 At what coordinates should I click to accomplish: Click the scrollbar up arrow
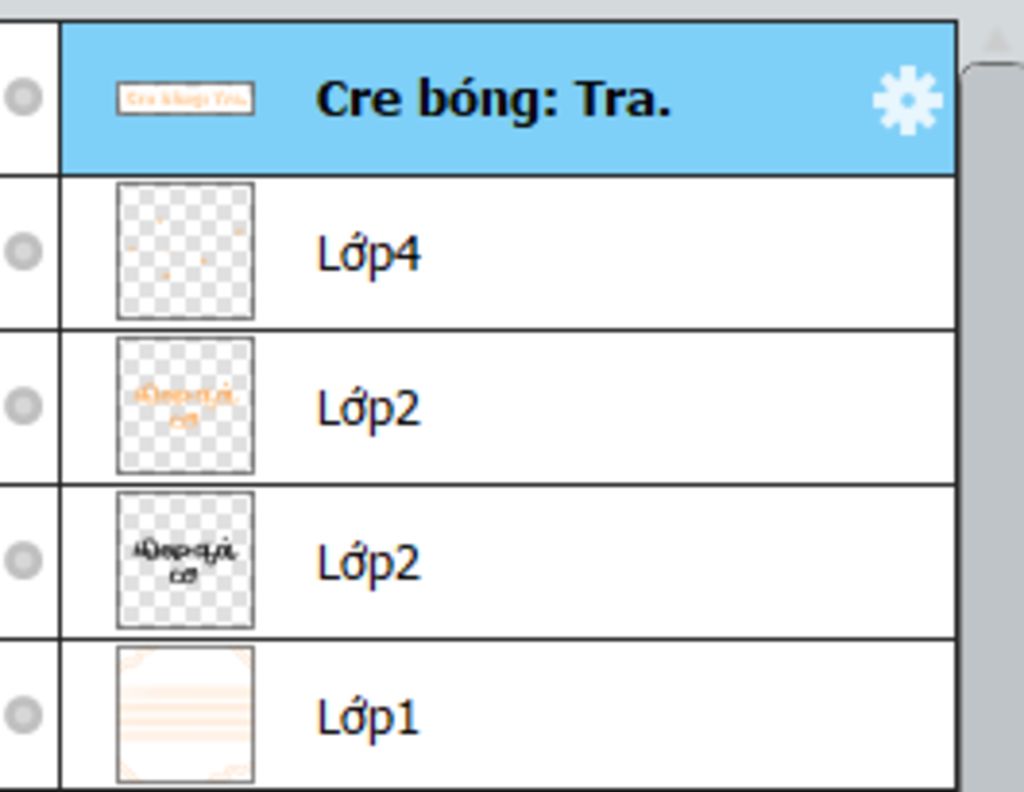pyautogui.click(x=996, y=40)
